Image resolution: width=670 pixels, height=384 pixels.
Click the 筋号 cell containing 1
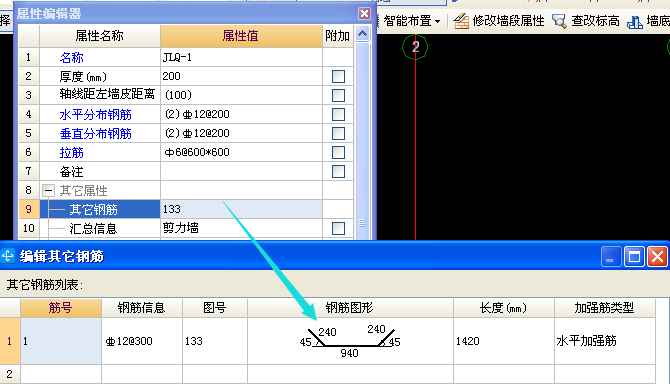coord(61,341)
